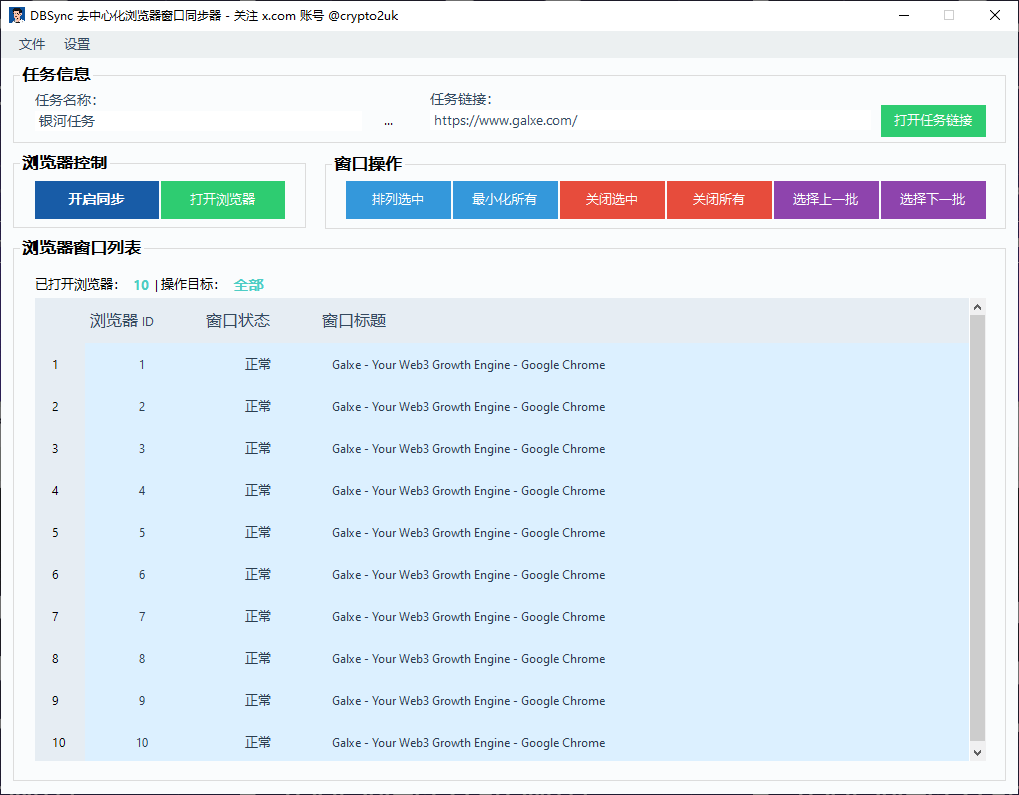Click the 浏览器 ID column header
The image size is (1019, 795).
pyautogui.click(x=122, y=320)
